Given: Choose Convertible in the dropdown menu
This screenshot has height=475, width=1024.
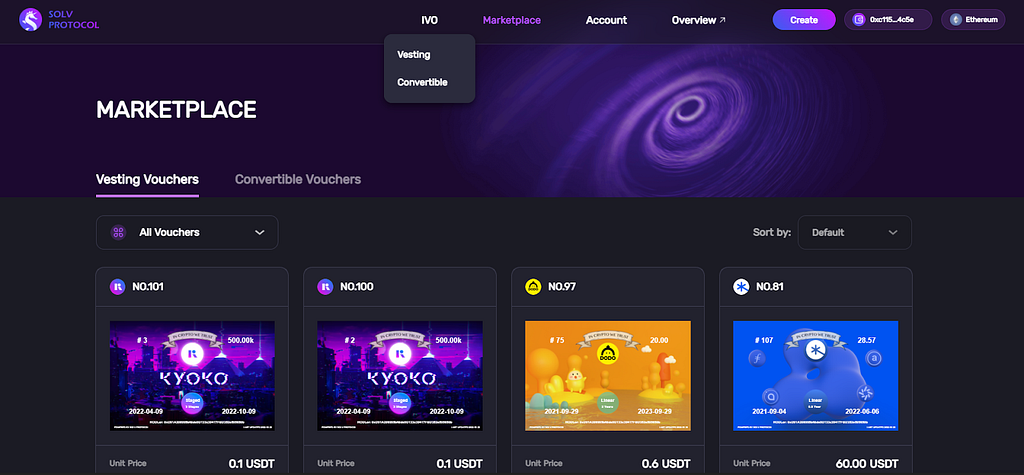Looking at the screenshot, I should (423, 82).
